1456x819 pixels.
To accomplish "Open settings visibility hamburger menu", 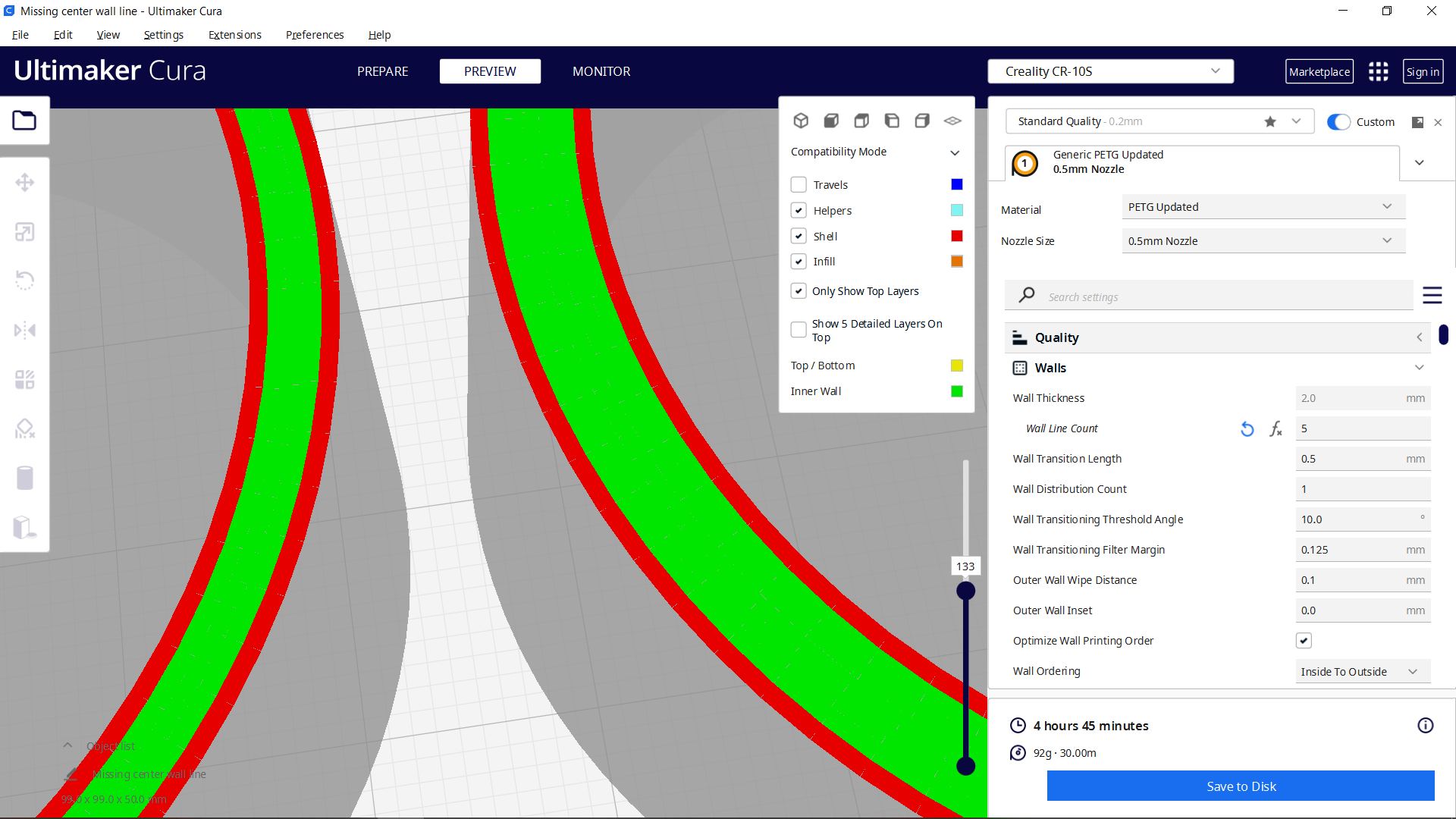I will [x=1432, y=296].
